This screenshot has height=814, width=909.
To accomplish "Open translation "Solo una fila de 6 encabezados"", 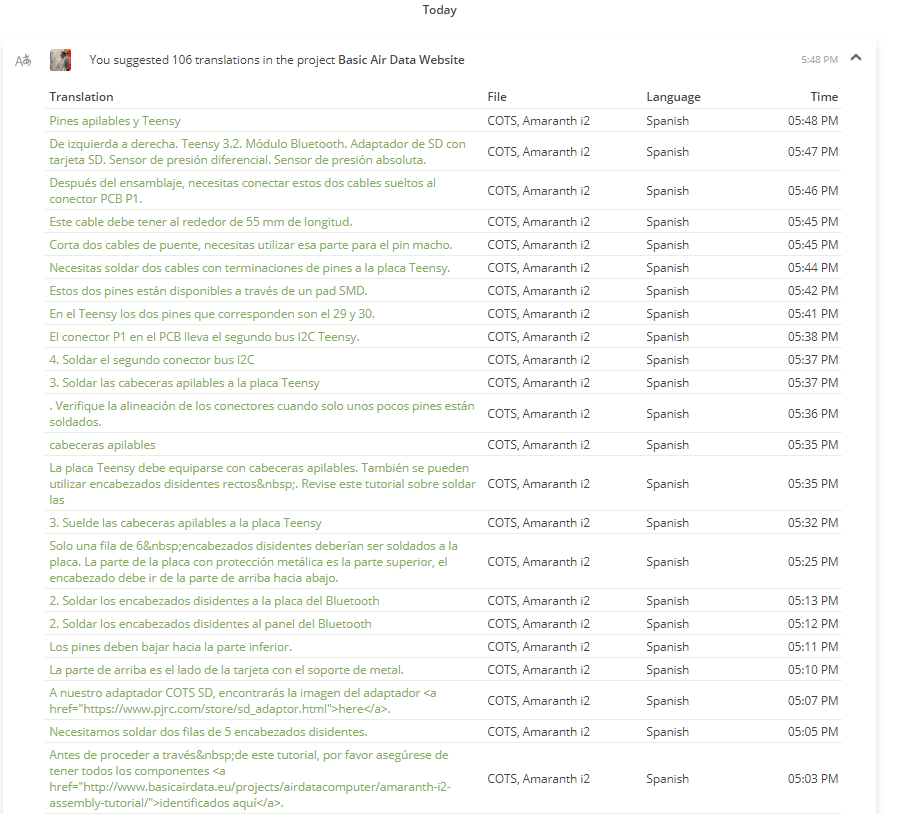I will click(253, 561).
